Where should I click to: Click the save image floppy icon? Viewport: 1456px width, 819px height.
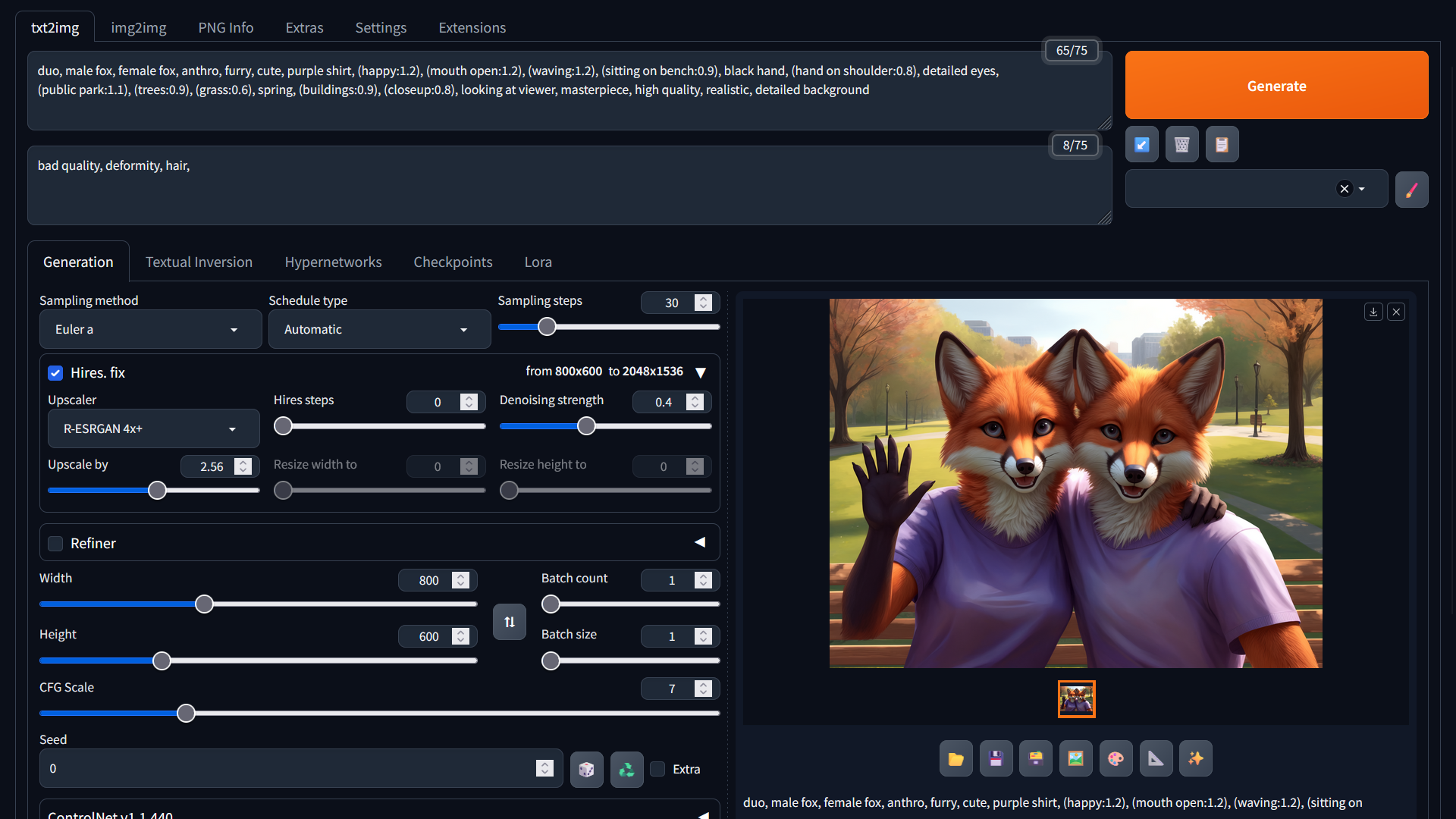(996, 758)
